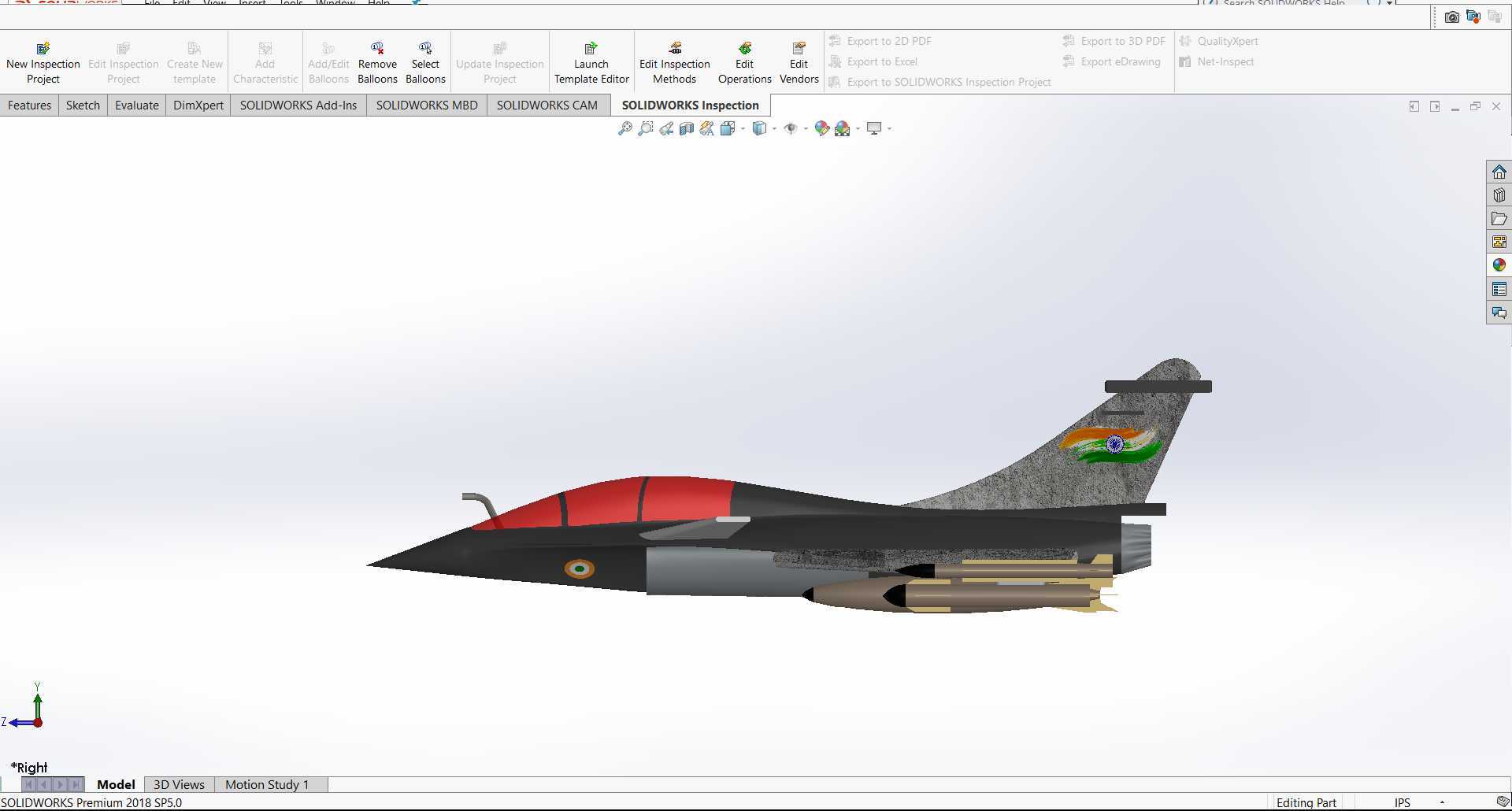Click the previous tab scroll arrow
Viewport: 1512px width, 811px height.
[45, 784]
